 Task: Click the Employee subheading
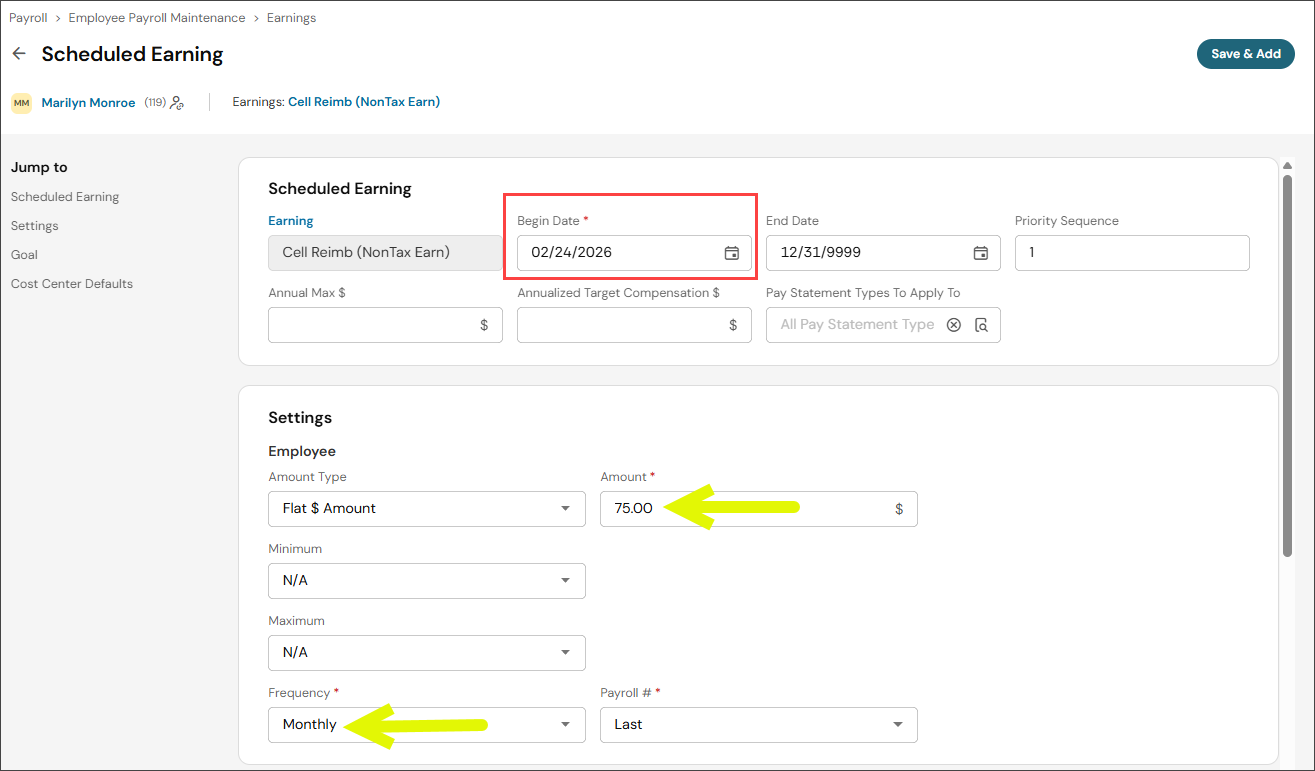click(302, 451)
